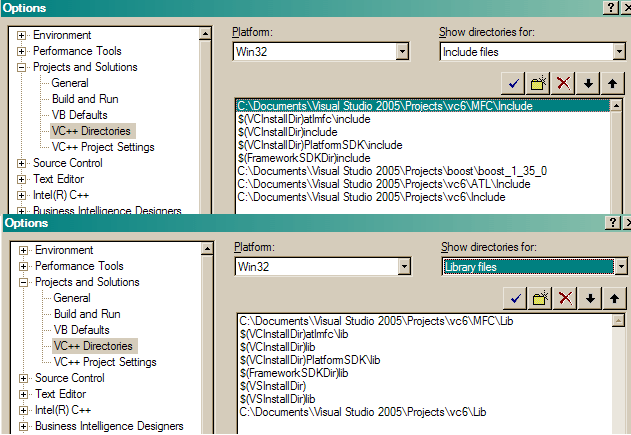Click the new line folder icon in the Library files dialog

tap(541, 297)
